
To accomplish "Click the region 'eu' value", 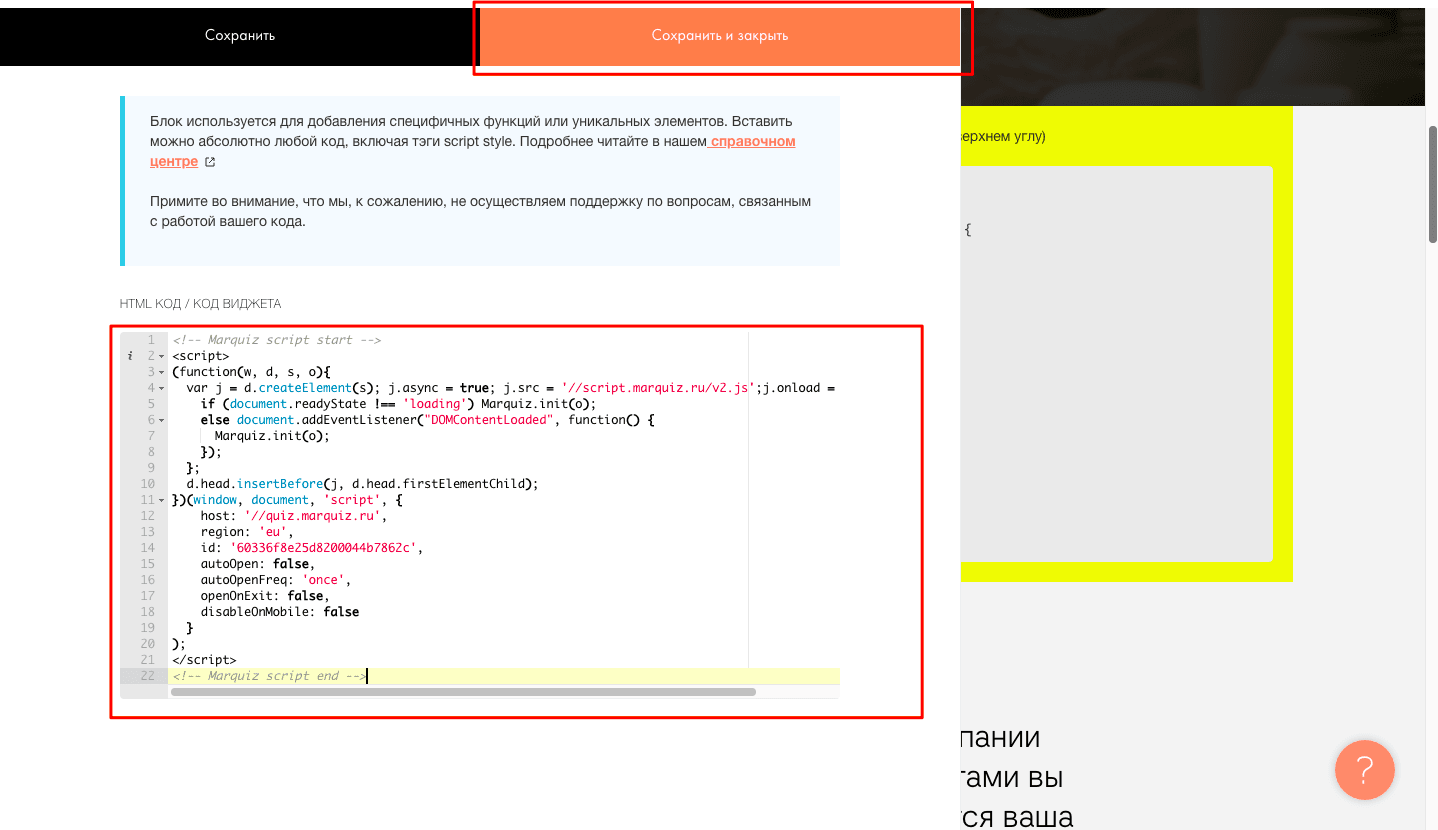I will (273, 532).
